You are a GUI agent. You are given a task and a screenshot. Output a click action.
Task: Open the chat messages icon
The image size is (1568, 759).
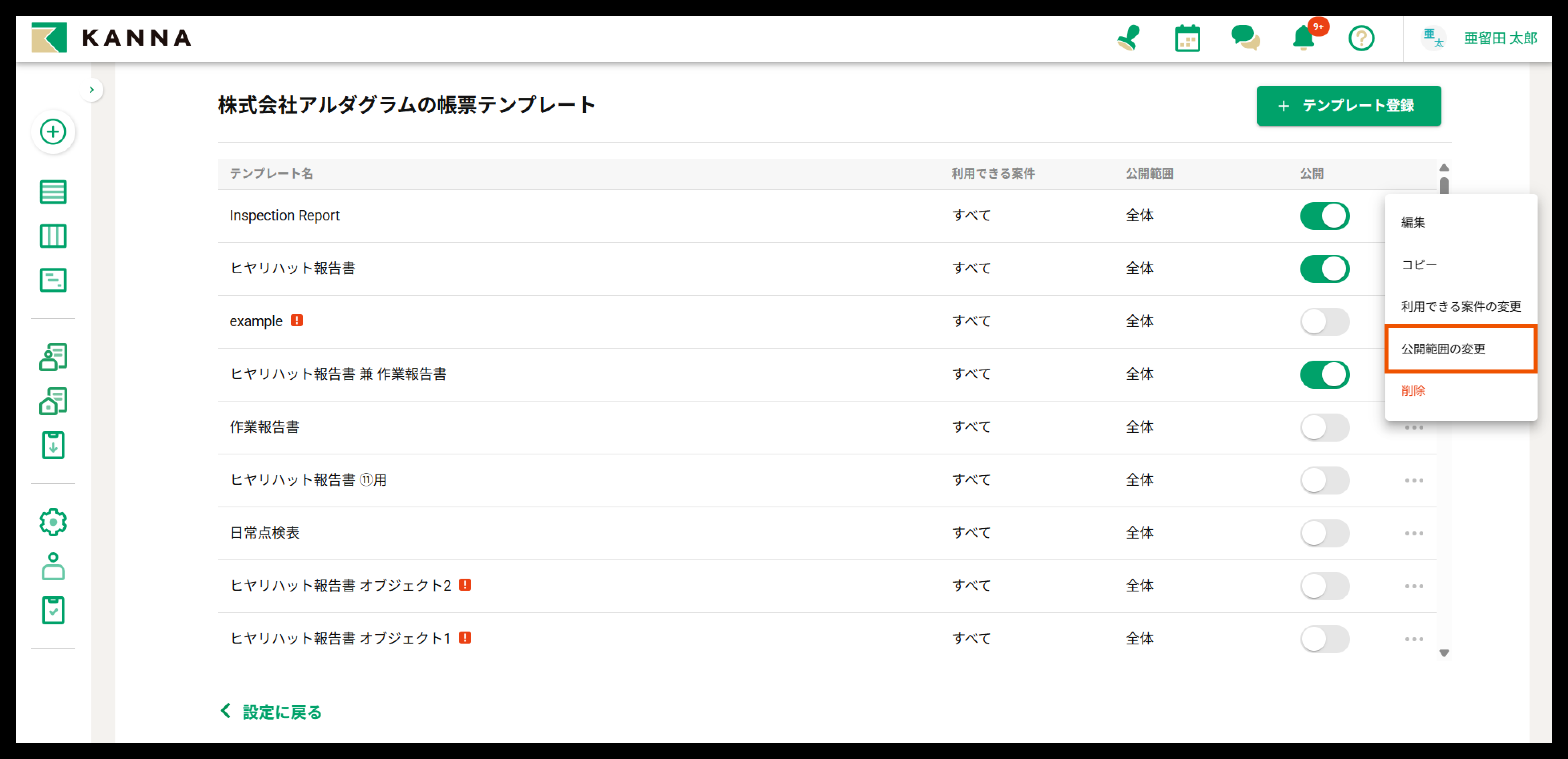click(1245, 38)
